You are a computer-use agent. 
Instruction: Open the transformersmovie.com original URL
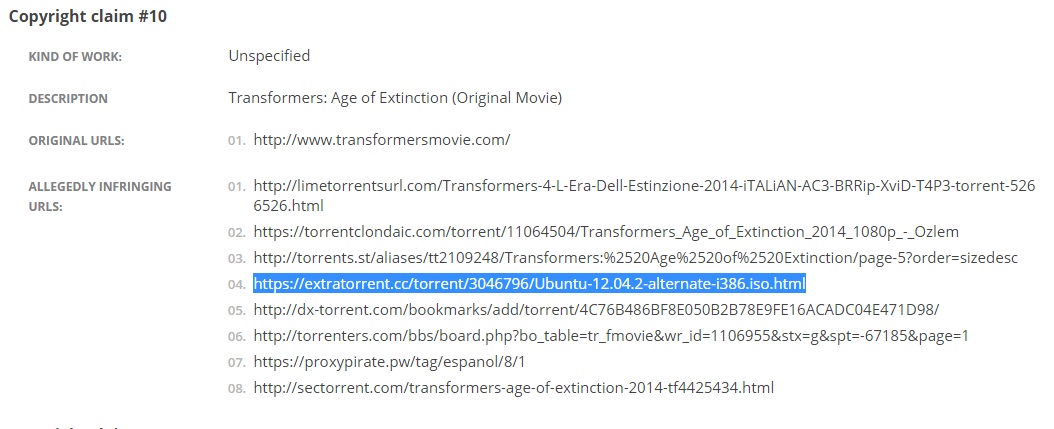pos(382,140)
